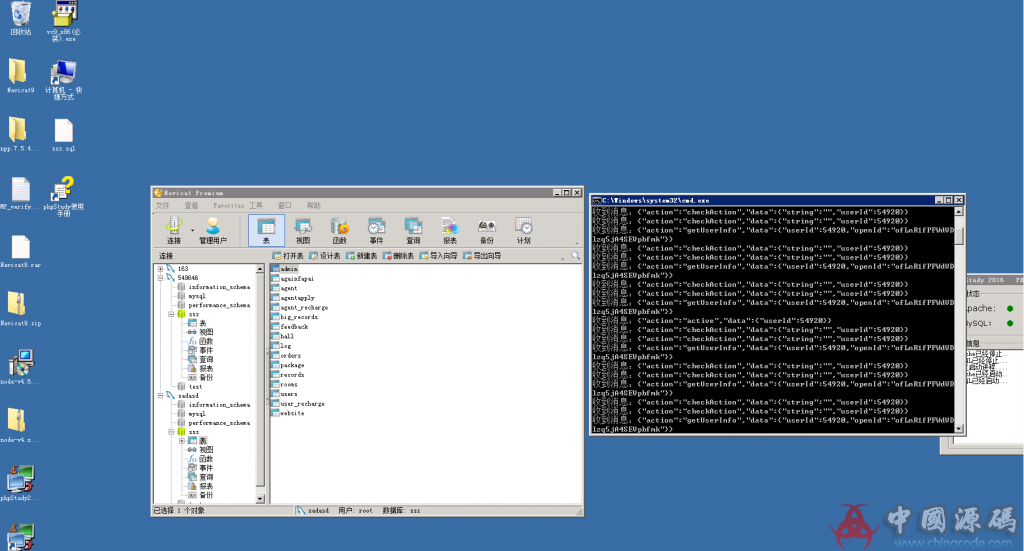Select the phpStudy2 desktop icon
The height and width of the screenshot is (551, 1024).
click(20, 484)
